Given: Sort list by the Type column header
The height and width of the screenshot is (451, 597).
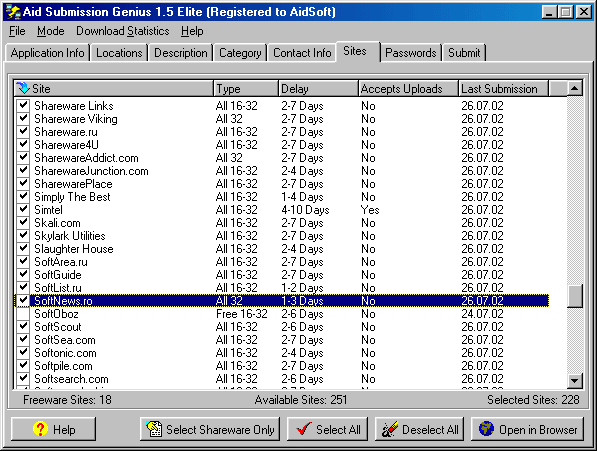Looking at the screenshot, I should pos(246,88).
